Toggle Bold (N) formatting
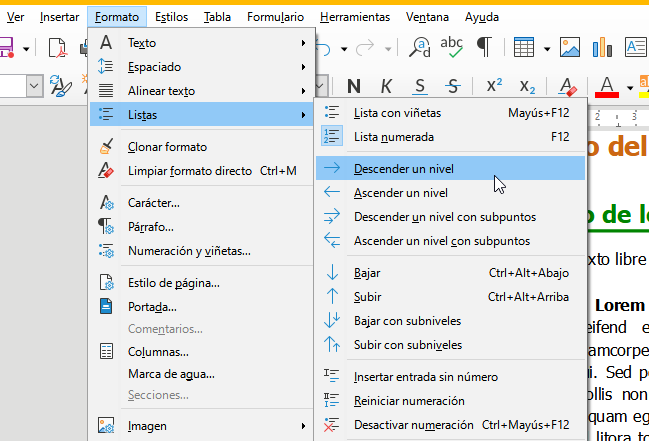The width and height of the screenshot is (649, 441). click(354, 86)
